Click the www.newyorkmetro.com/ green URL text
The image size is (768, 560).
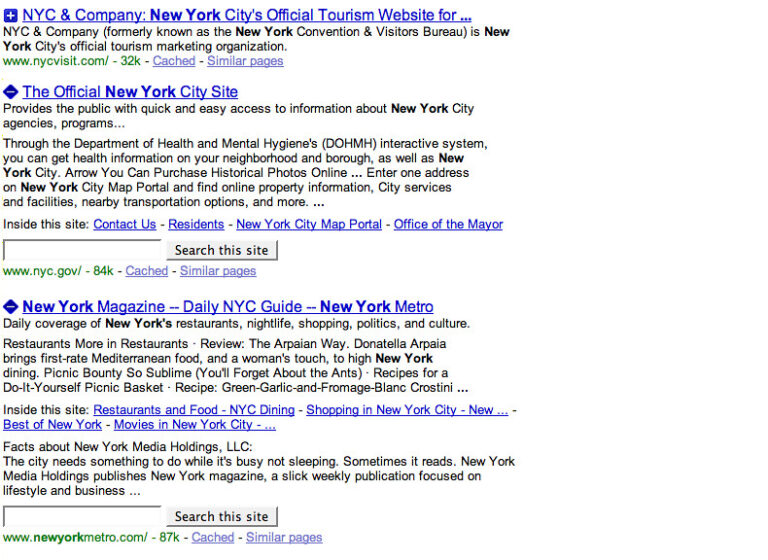[75, 537]
